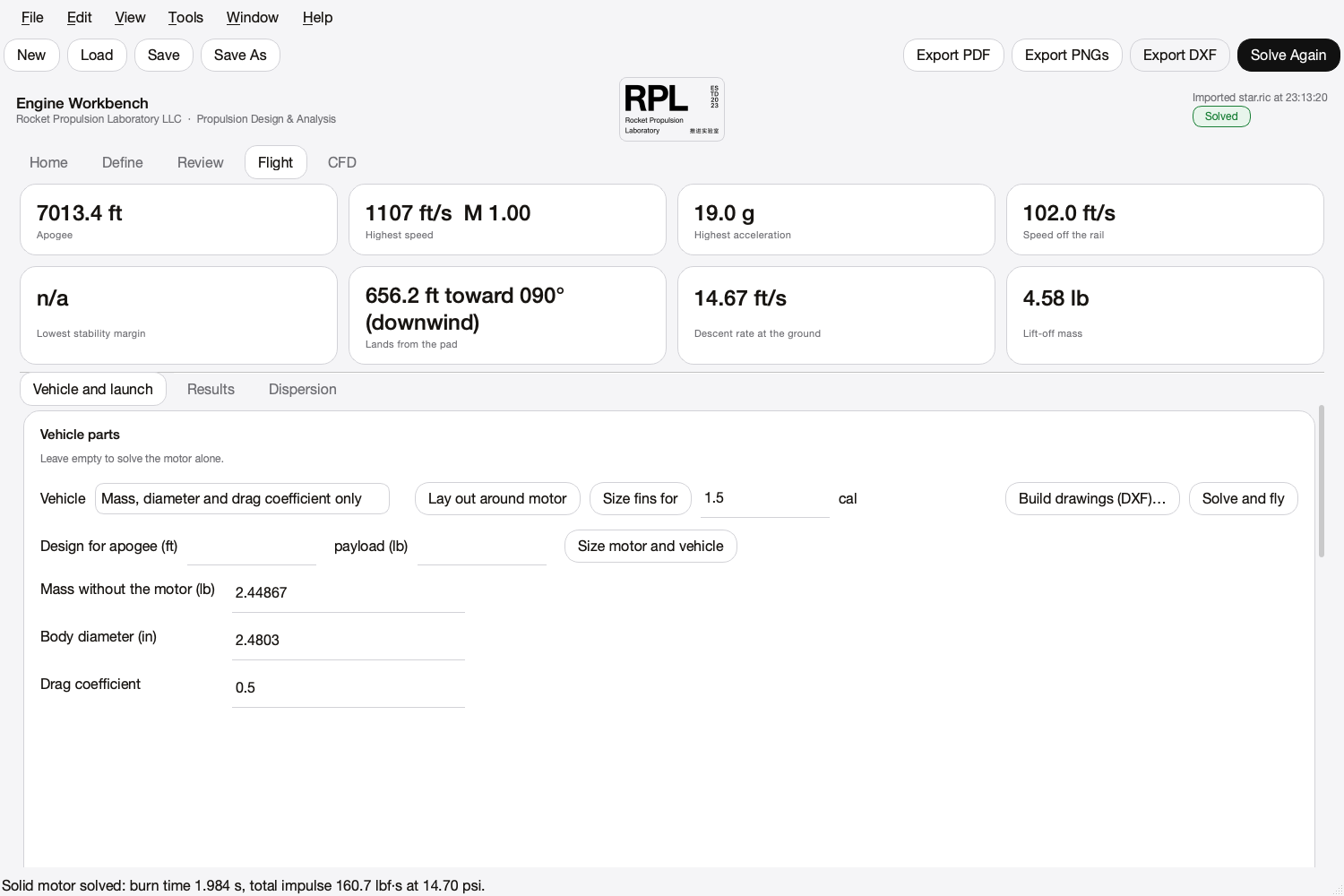Screen dimensions: 1344x896
Task: Open the Vehicle type dropdown
Action: (242, 498)
